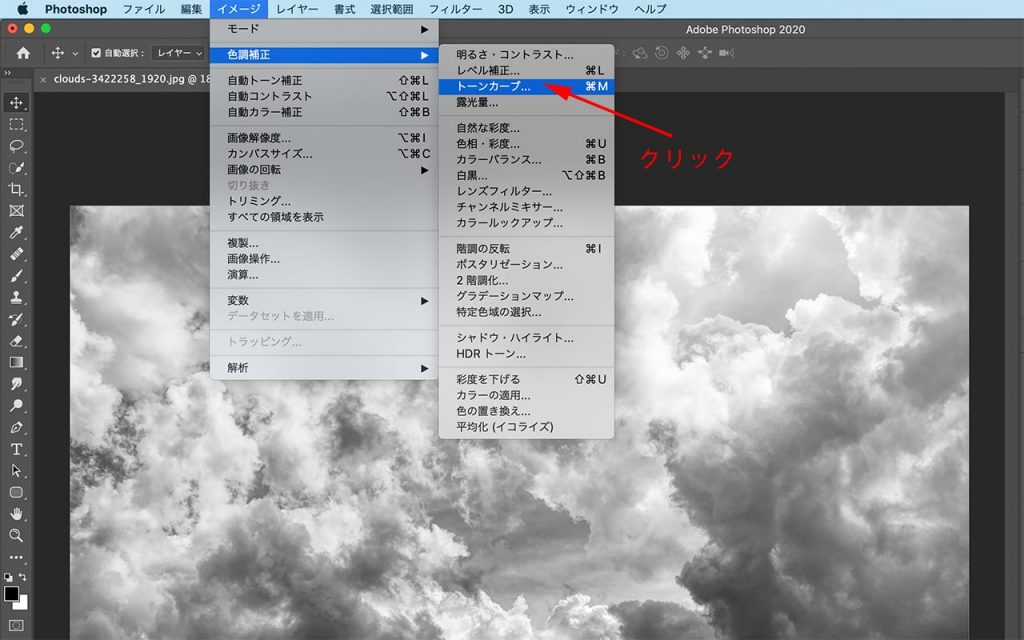Select the Lasso tool
Viewport: 1024px width, 640px height.
coord(16,146)
